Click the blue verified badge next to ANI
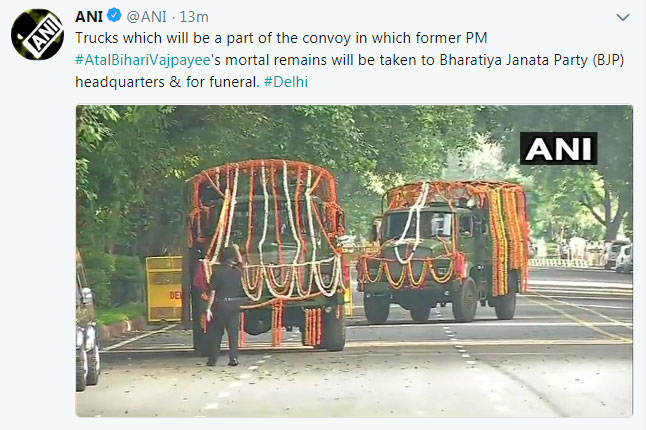The width and height of the screenshot is (646, 430). pos(114,16)
